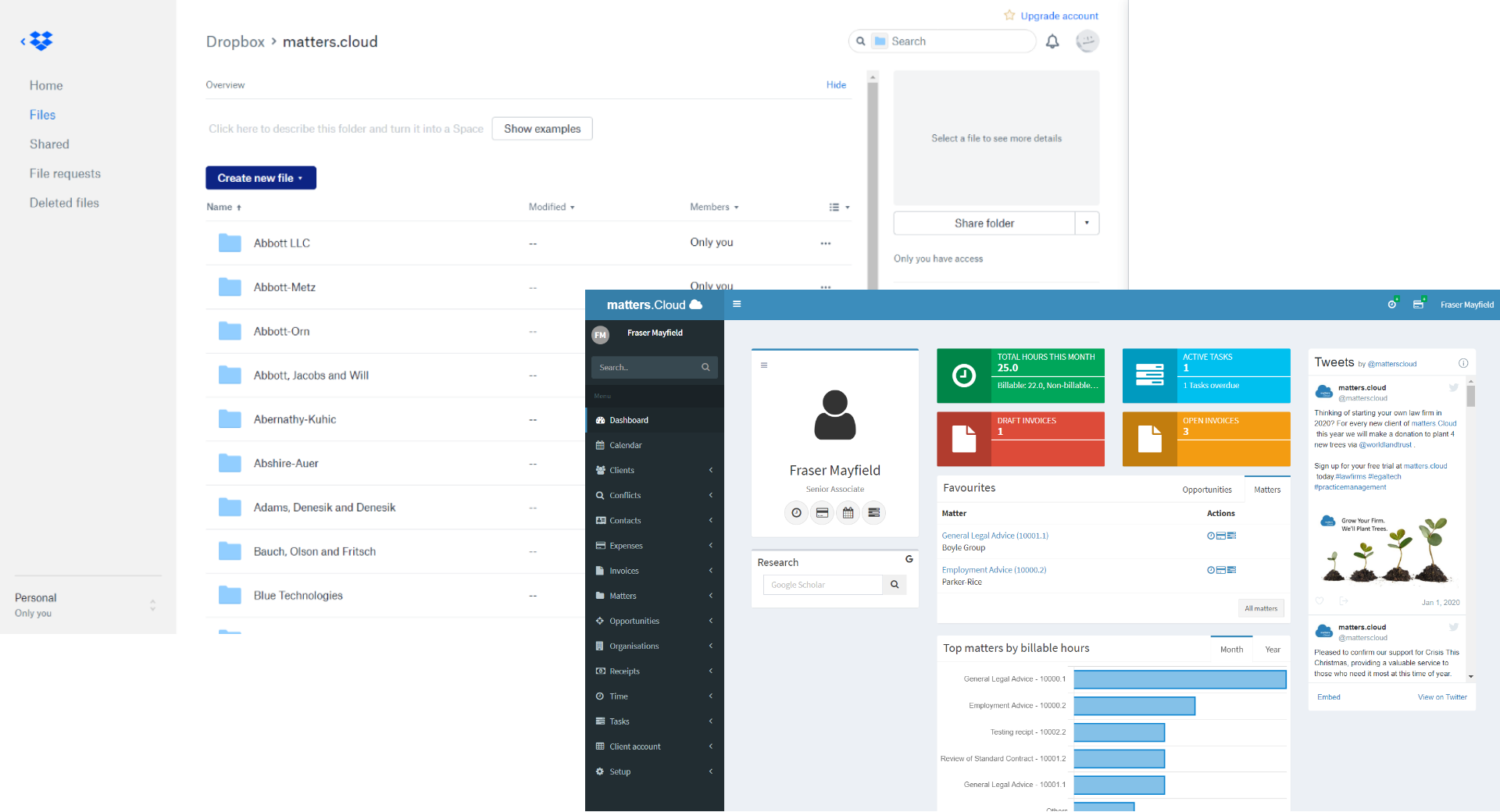Add an expense for Employment Advice (10000.2)
The height and width of the screenshot is (812, 1500).
(x=1221, y=570)
